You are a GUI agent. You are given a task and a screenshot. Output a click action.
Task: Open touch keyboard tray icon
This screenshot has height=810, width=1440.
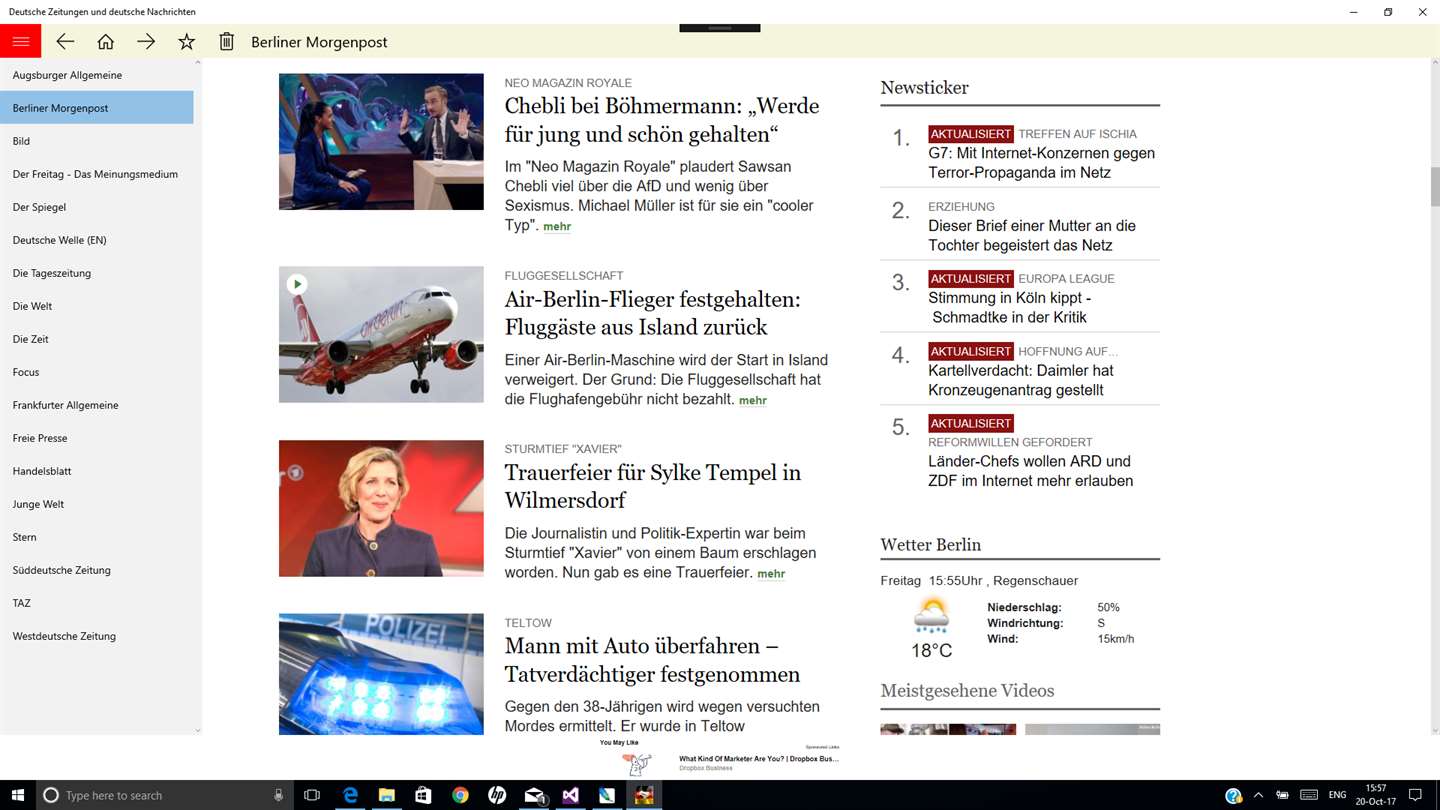point(1309,795)
